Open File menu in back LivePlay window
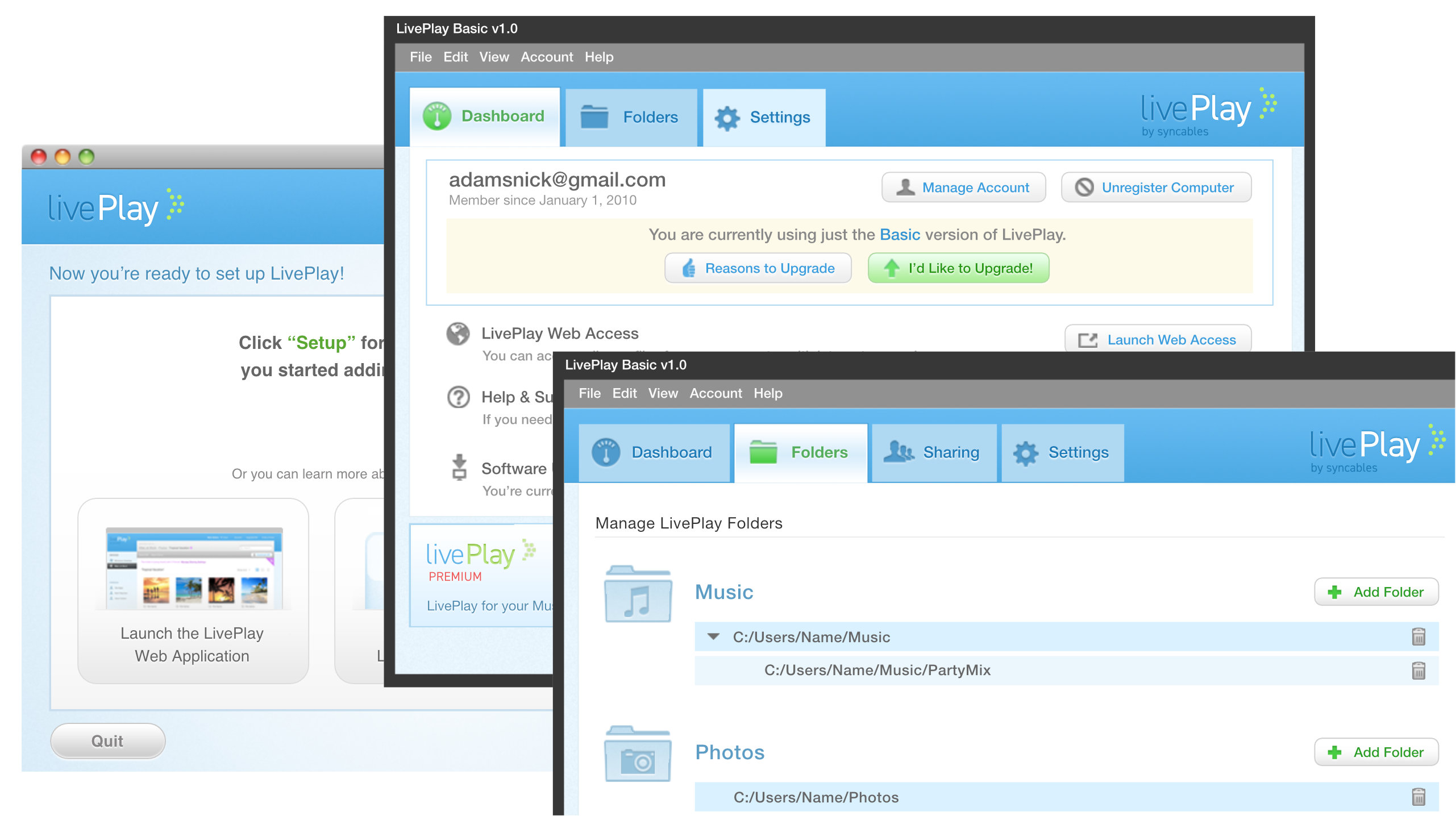This screenshot has width=1456, height=816. coord(421,57)
